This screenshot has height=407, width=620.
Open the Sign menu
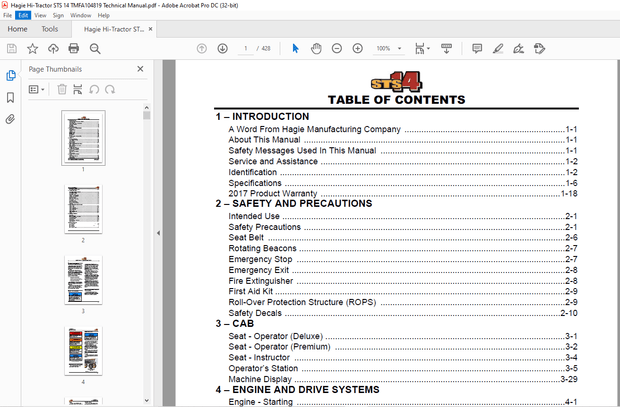coord(59,15)
